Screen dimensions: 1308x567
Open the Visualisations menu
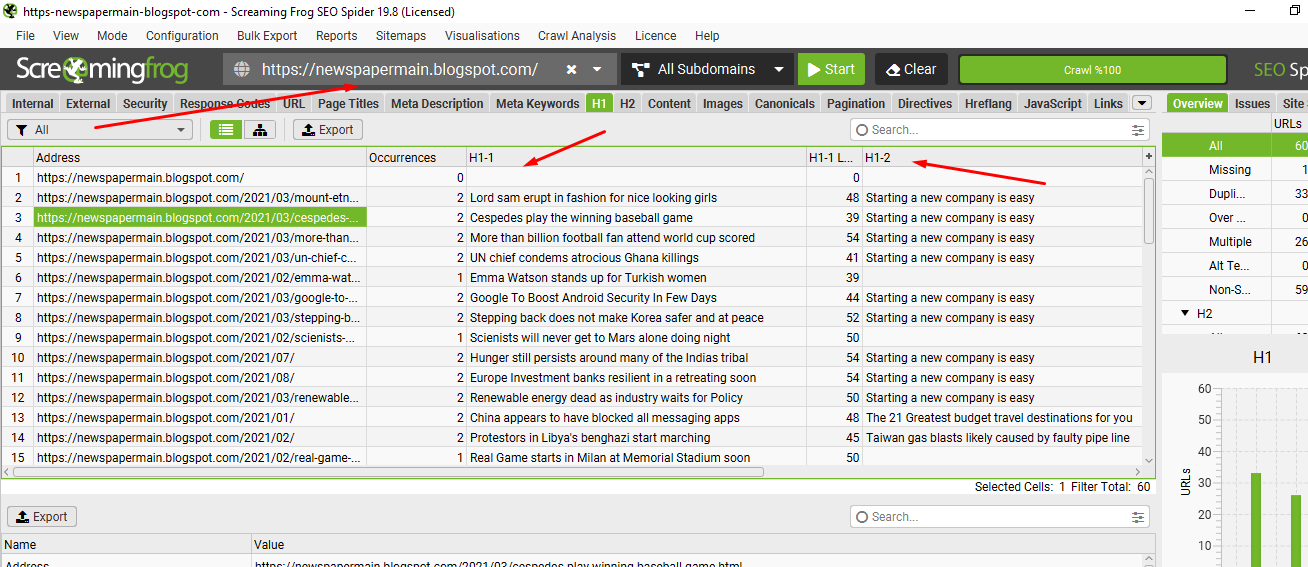pyautogui.click(x=482, y=36)
